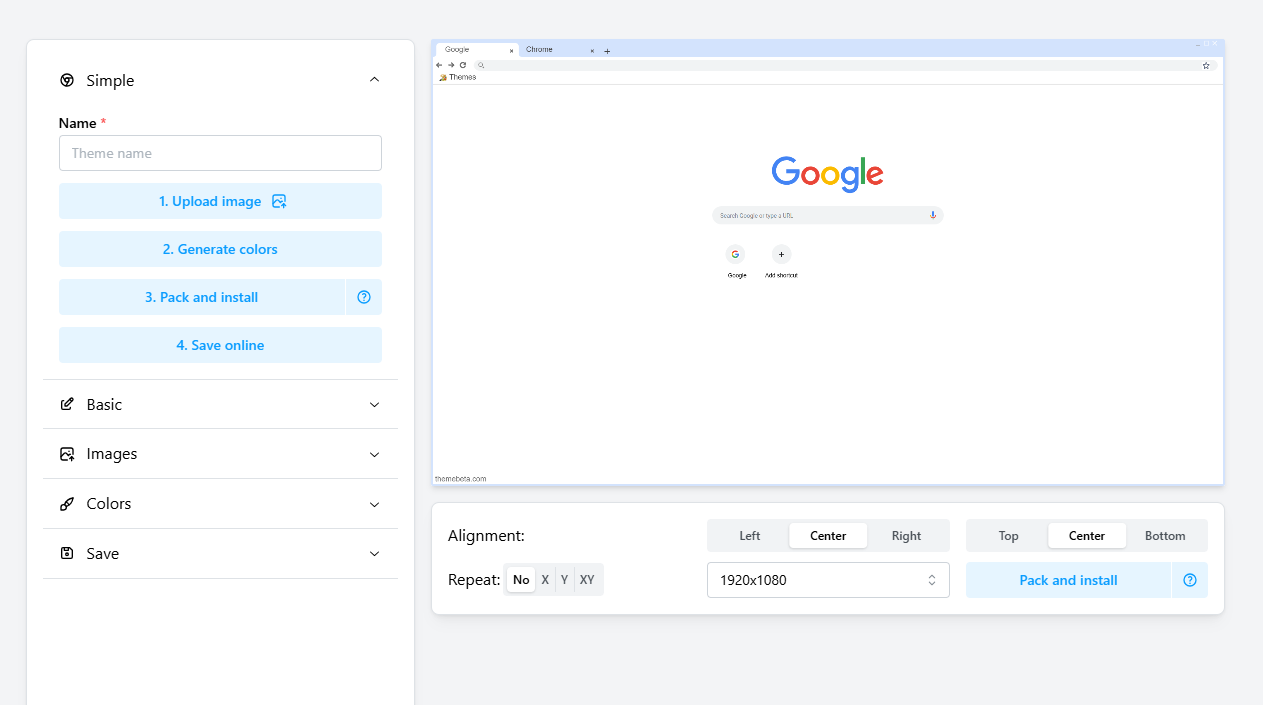Set horizontal alignment to Left
The height and width of the screenshot is (705, 1263).
tap(750, 536)
